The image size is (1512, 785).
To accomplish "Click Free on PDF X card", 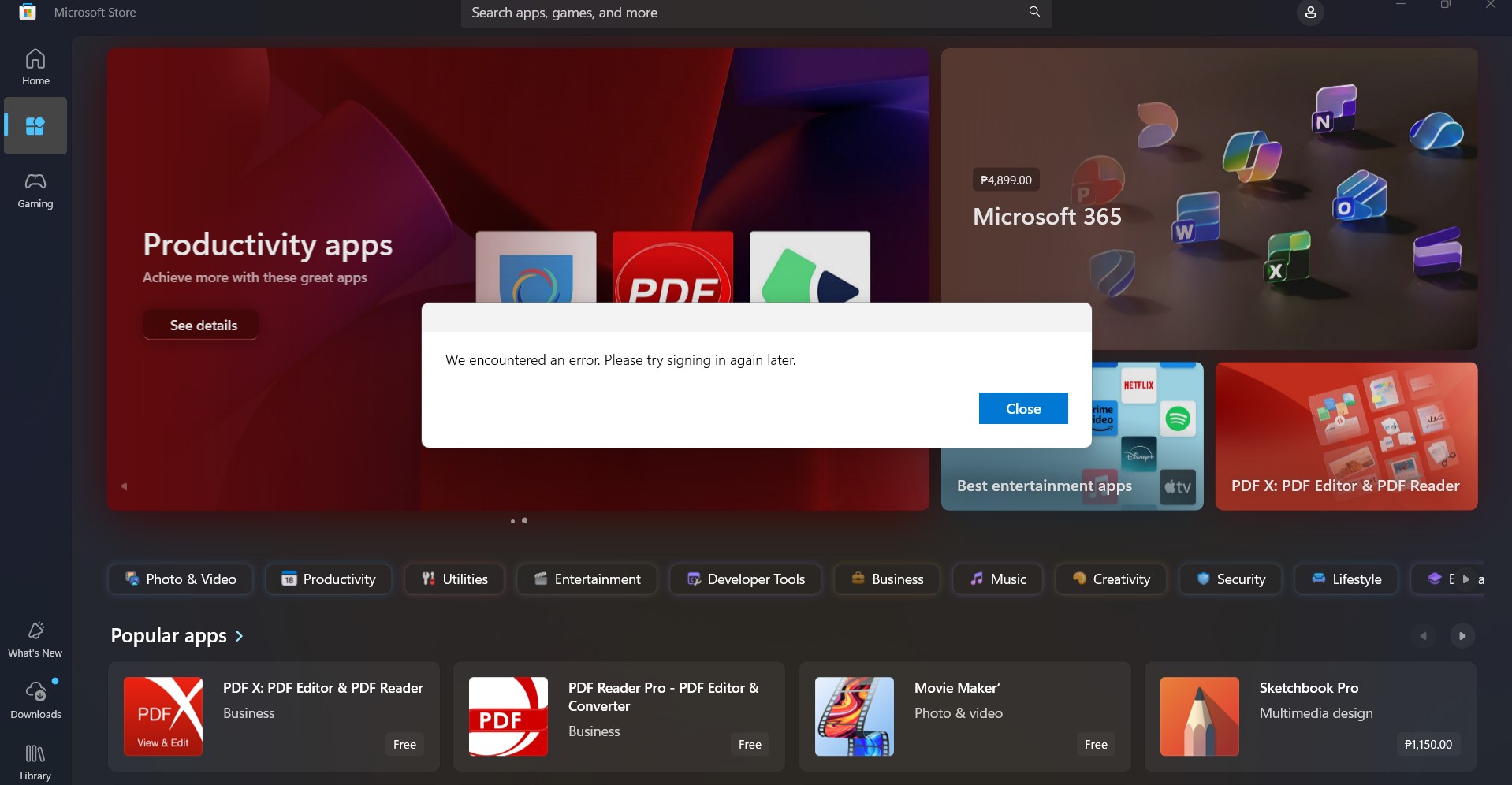I will 404,744.
